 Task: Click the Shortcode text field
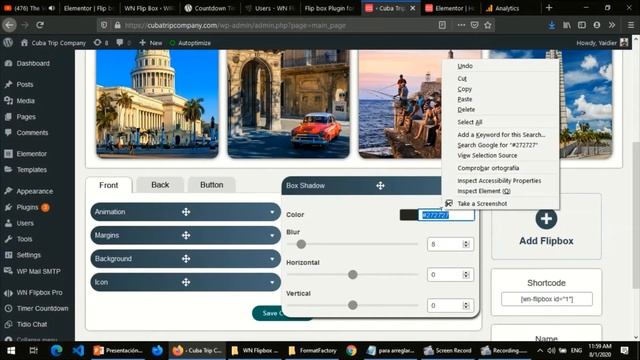coord(547,299)
